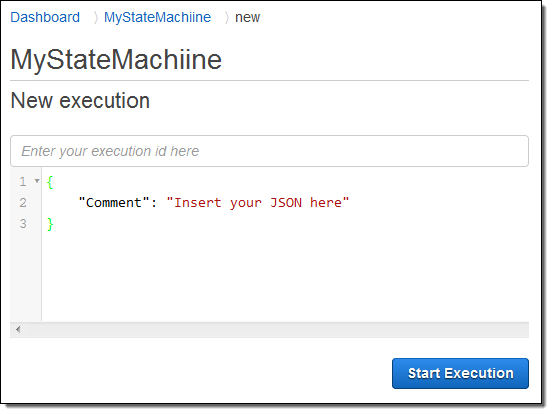Select the 'new' breadcrumb item
Image resolution: width=552 pixels, height=414 pixels.
[247, 17]
